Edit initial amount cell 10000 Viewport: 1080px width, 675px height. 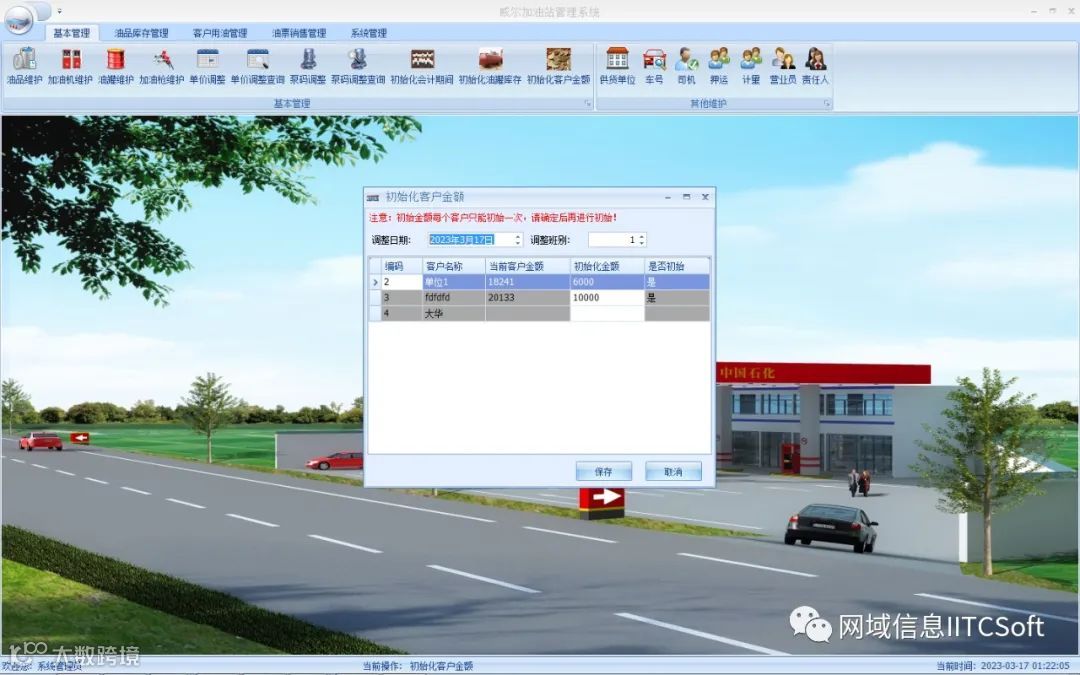pos(607,298)
